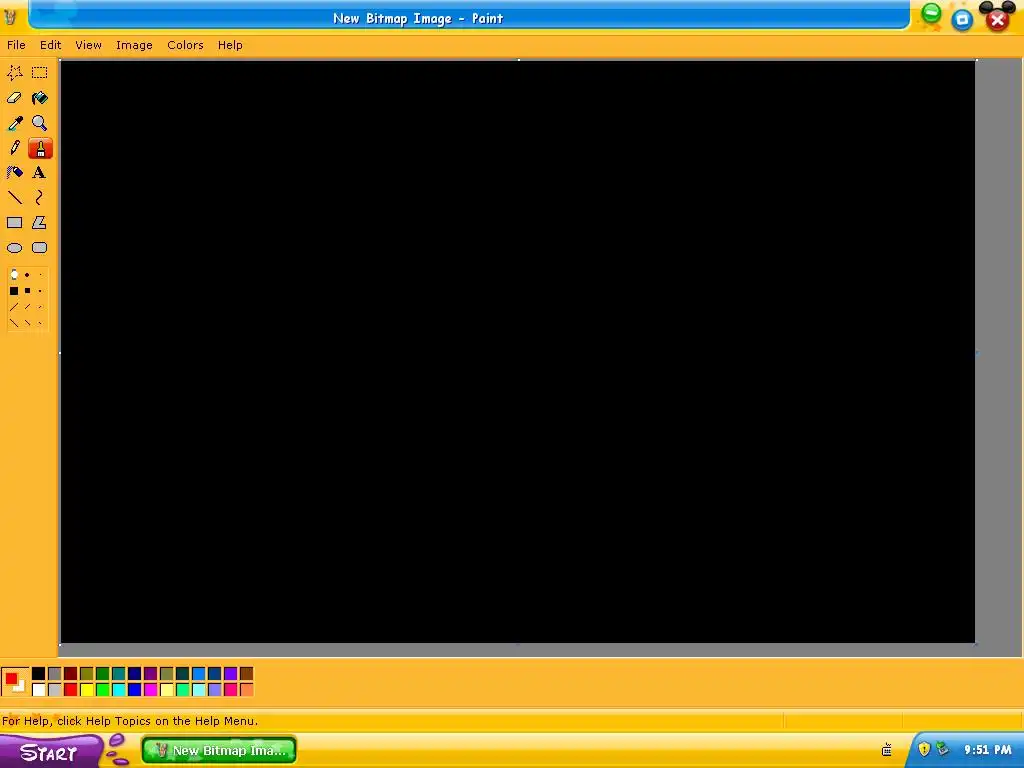Pick the orange color swatch
The image size is (1024, 768).
point(246,690)
